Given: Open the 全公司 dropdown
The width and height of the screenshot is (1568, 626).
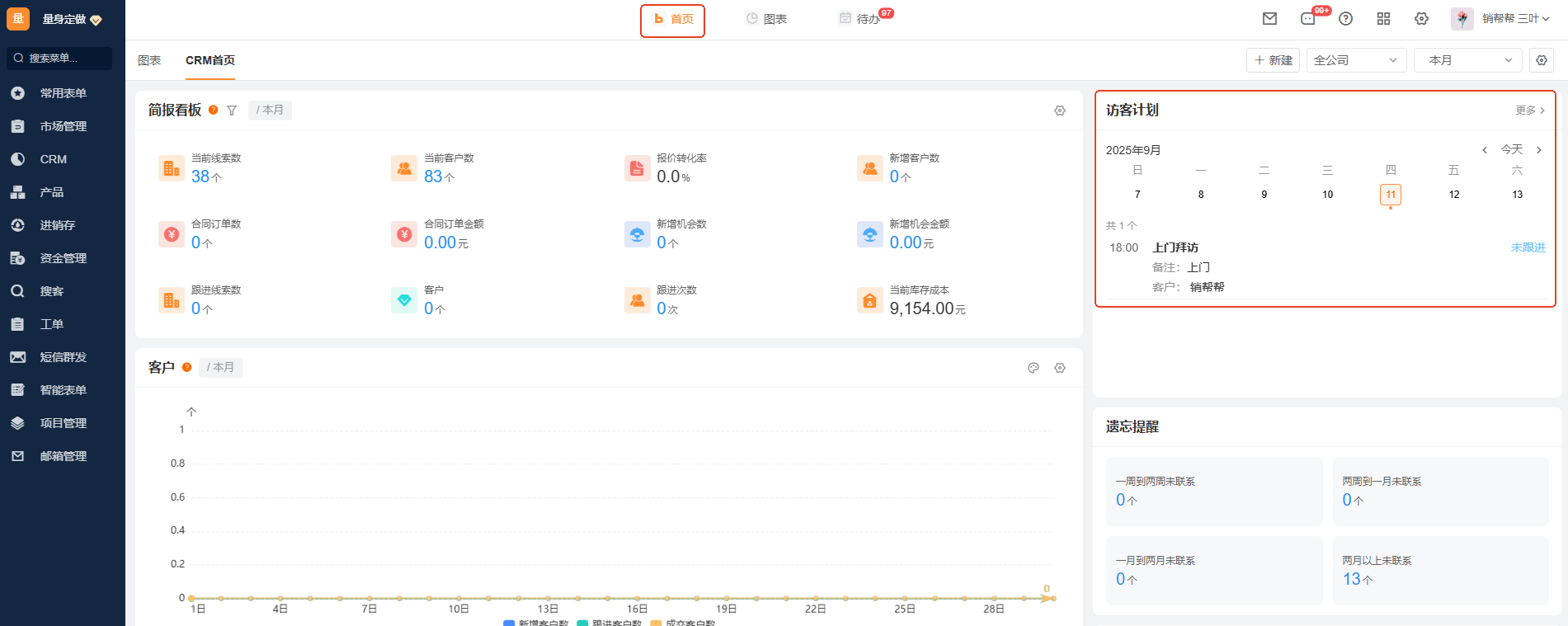Looking at the screenshot, I should coord(1355,60).
